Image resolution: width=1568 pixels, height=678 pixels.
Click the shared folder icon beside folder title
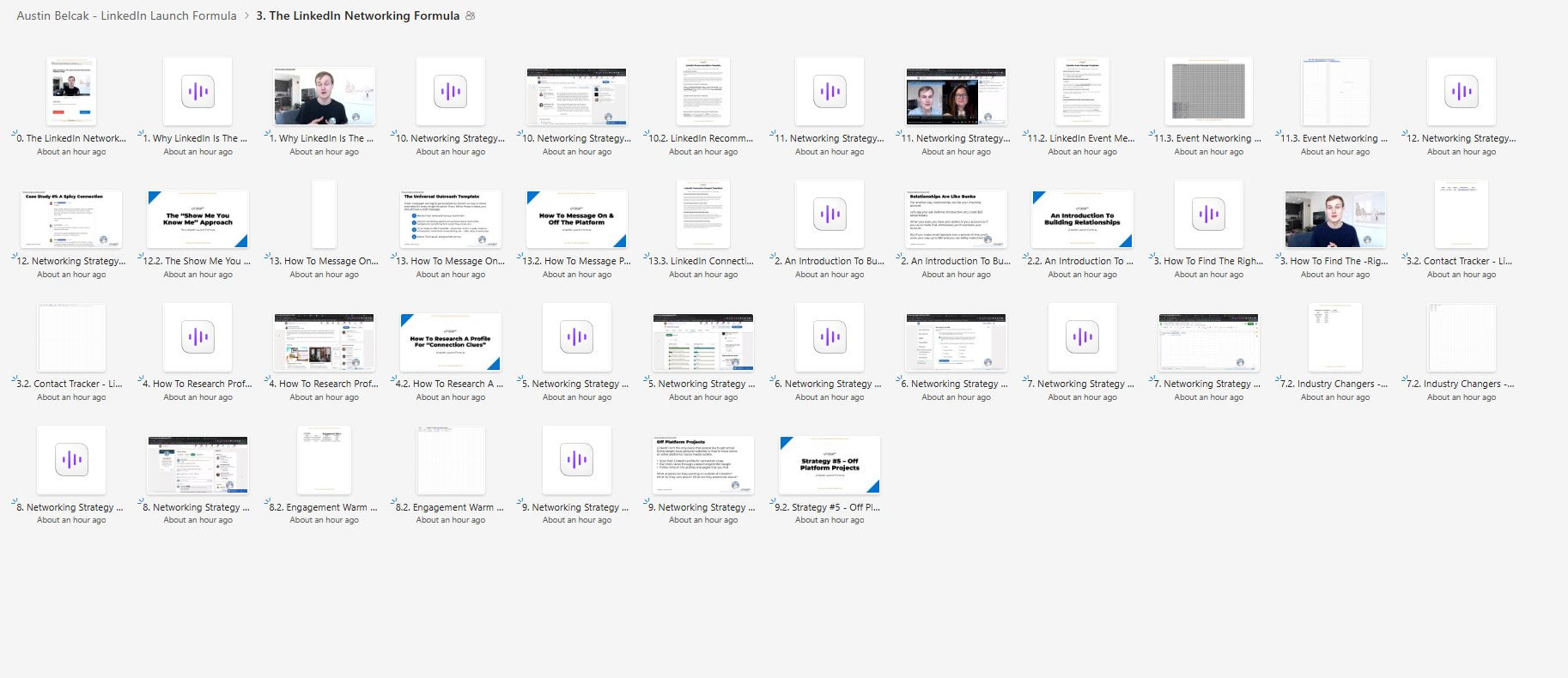[x=470, y=15]
